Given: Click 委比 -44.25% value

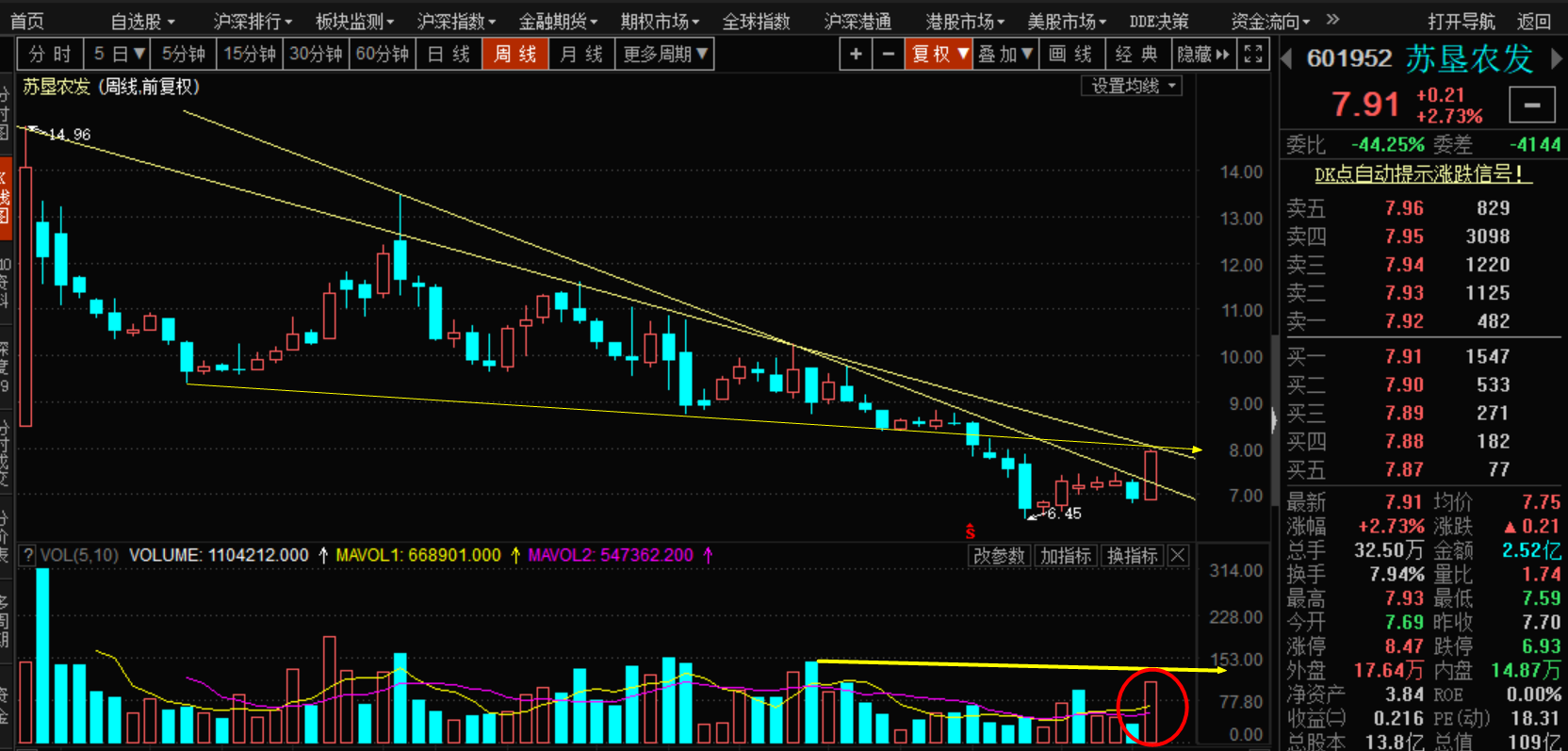Looking at the screenshot, I should point(1387,145).
